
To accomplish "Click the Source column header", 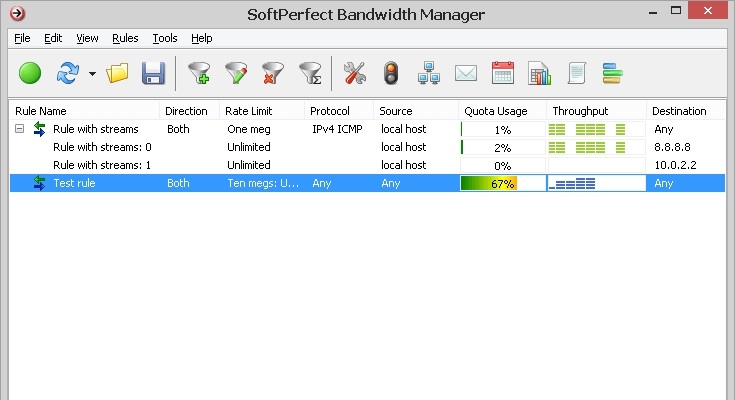I will (x=416, y=111).
